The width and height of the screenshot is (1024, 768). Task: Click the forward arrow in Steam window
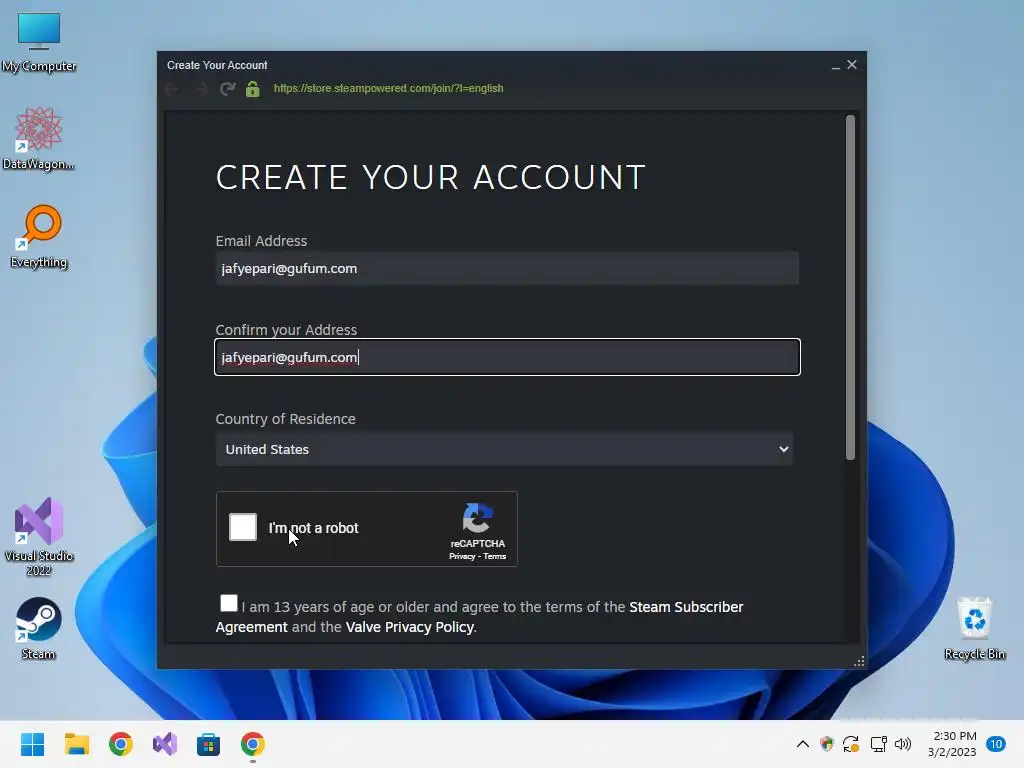(x=201, y=89)
